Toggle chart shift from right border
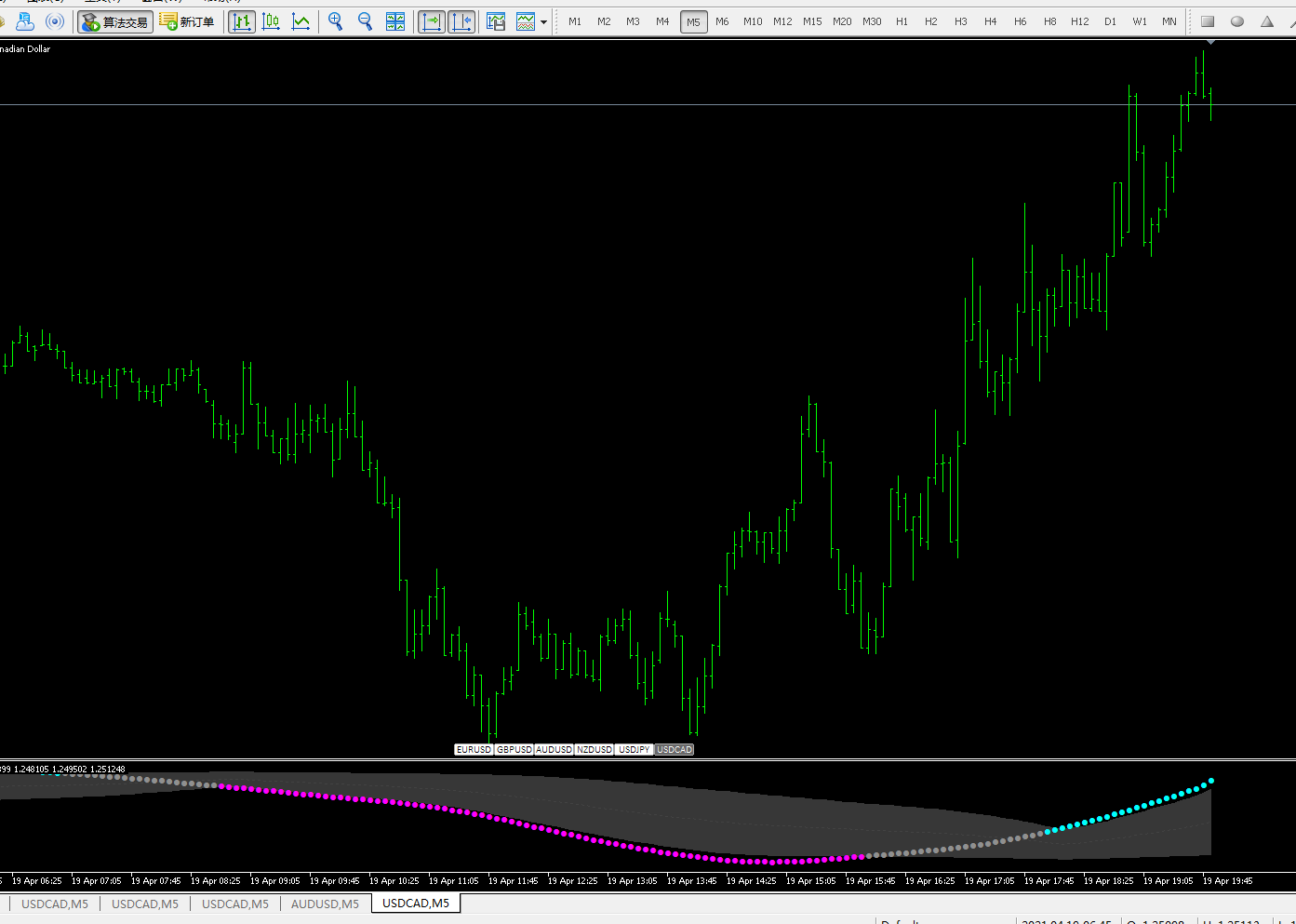 (461, 21)
